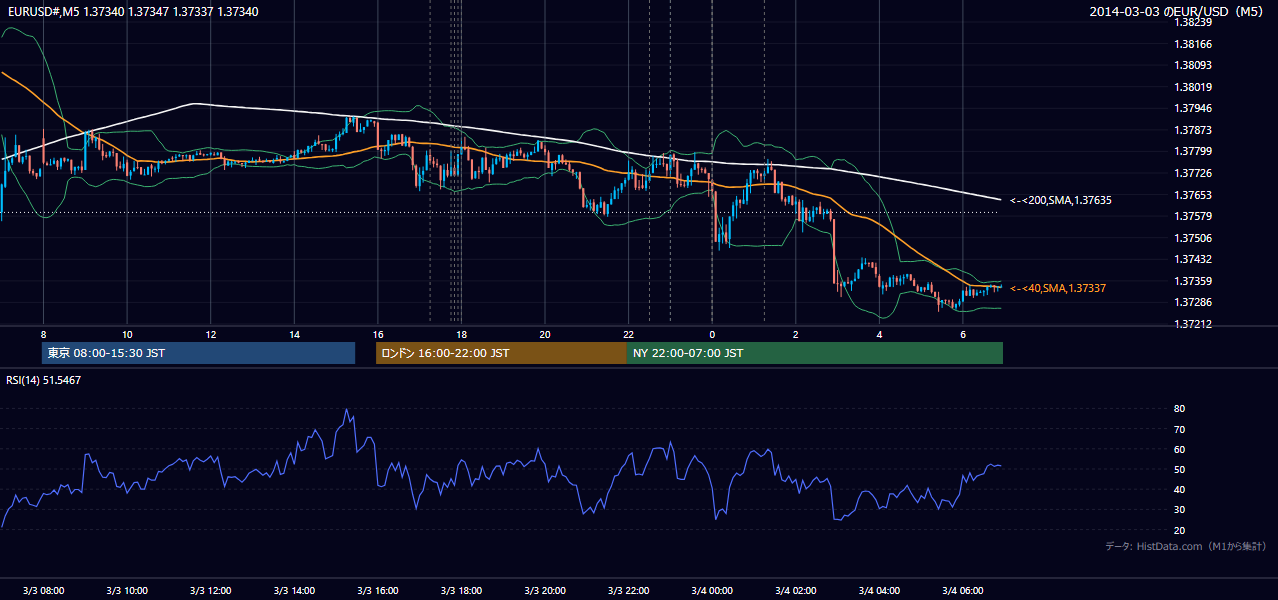Click price axis value 1.38093
Image resolution: width=1278 pixels, height=600 pixels.
tap(1193, 65)
